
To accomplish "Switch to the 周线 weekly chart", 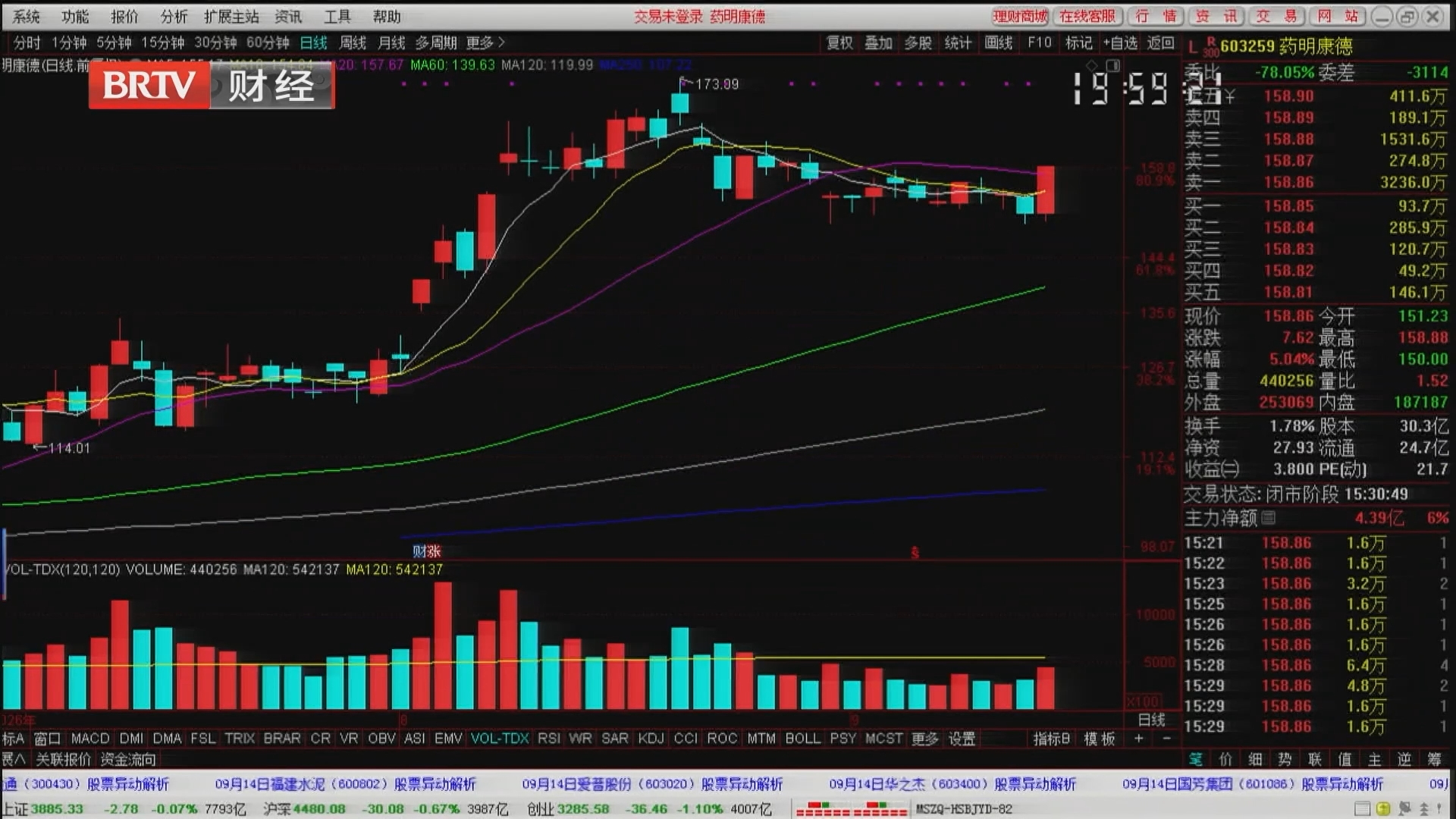I will point(353,42).
